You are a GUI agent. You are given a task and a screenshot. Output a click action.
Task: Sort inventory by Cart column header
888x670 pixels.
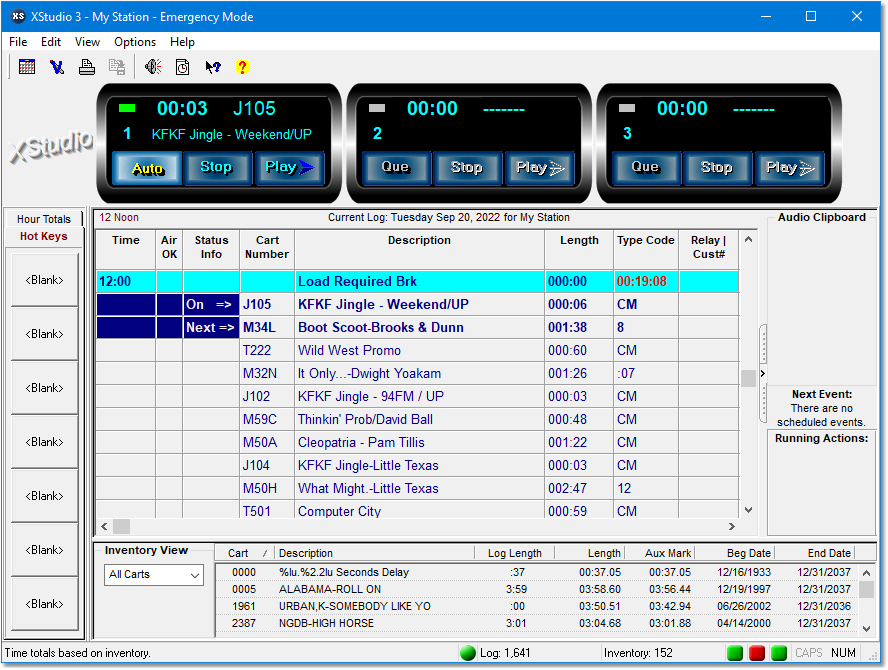[245, 553]
